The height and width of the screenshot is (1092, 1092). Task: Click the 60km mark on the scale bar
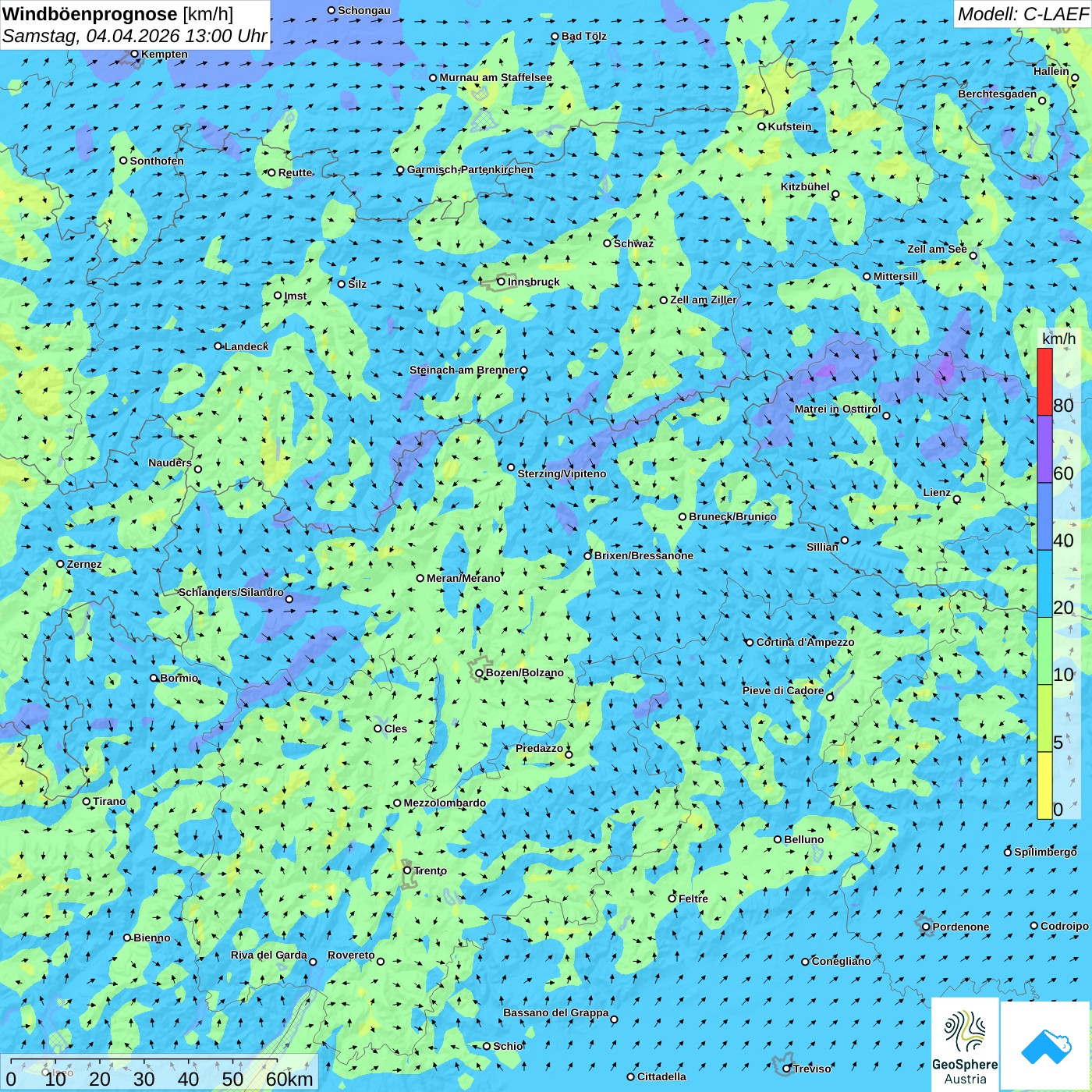coord(289,1079)
